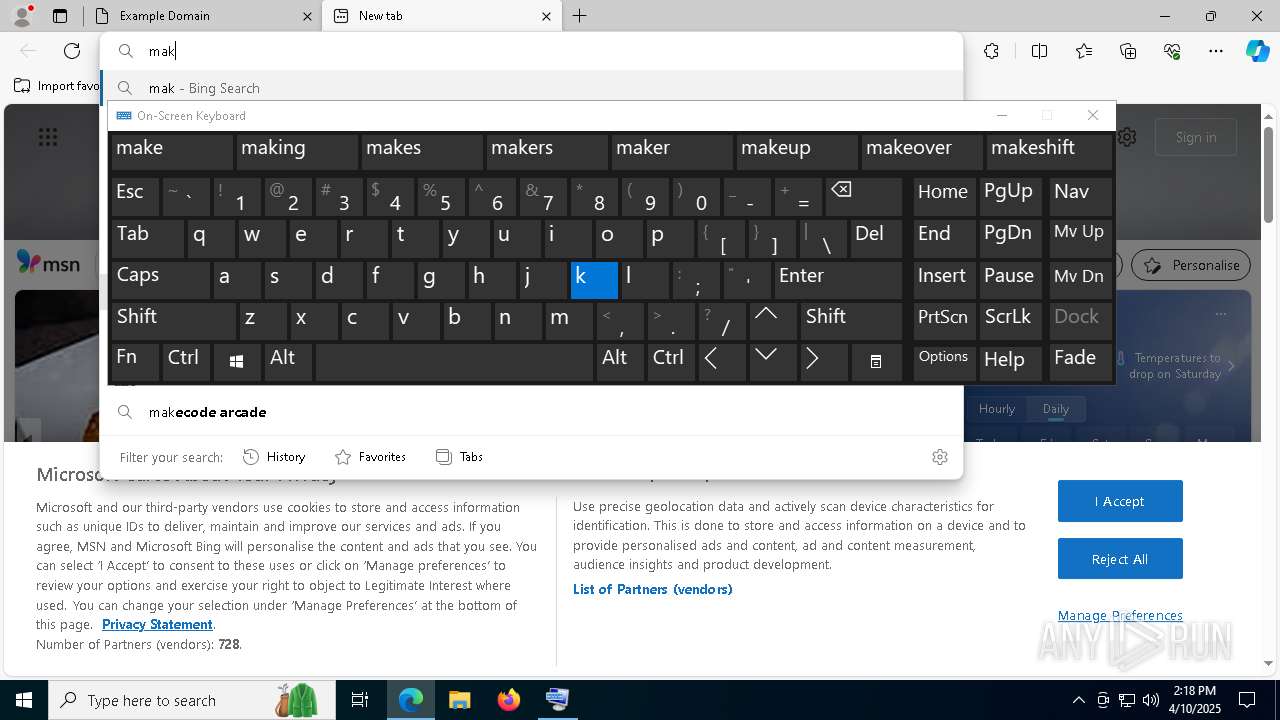1280x720 pixels.
Task: Open Browser essentials heart icon
Action: coord(1172,51)
